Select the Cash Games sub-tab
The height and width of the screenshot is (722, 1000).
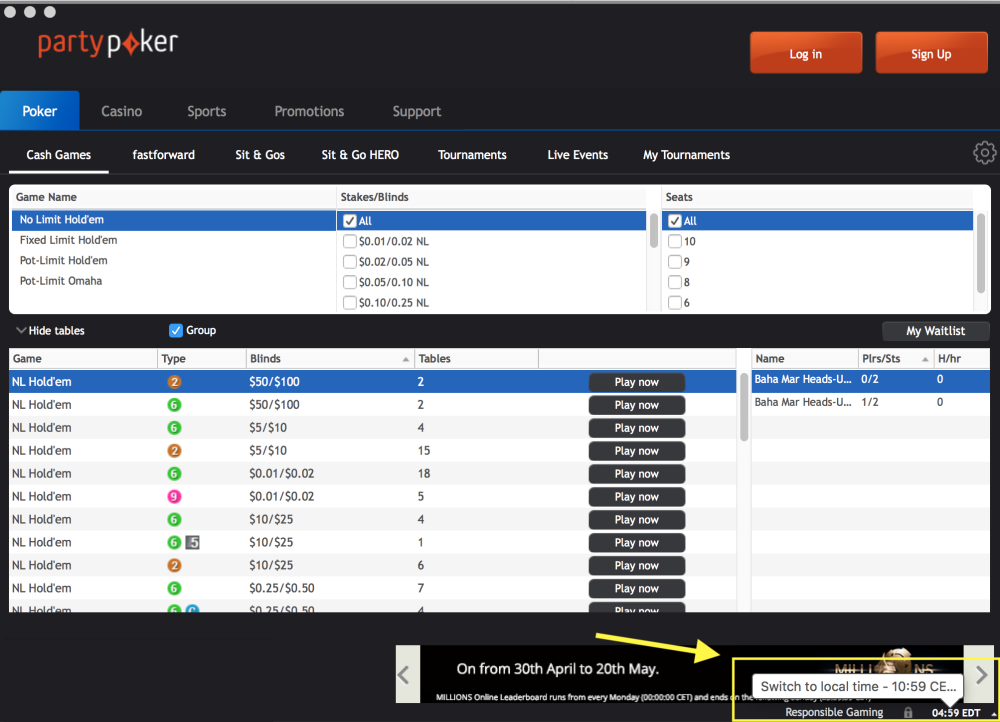click(59, 155)
